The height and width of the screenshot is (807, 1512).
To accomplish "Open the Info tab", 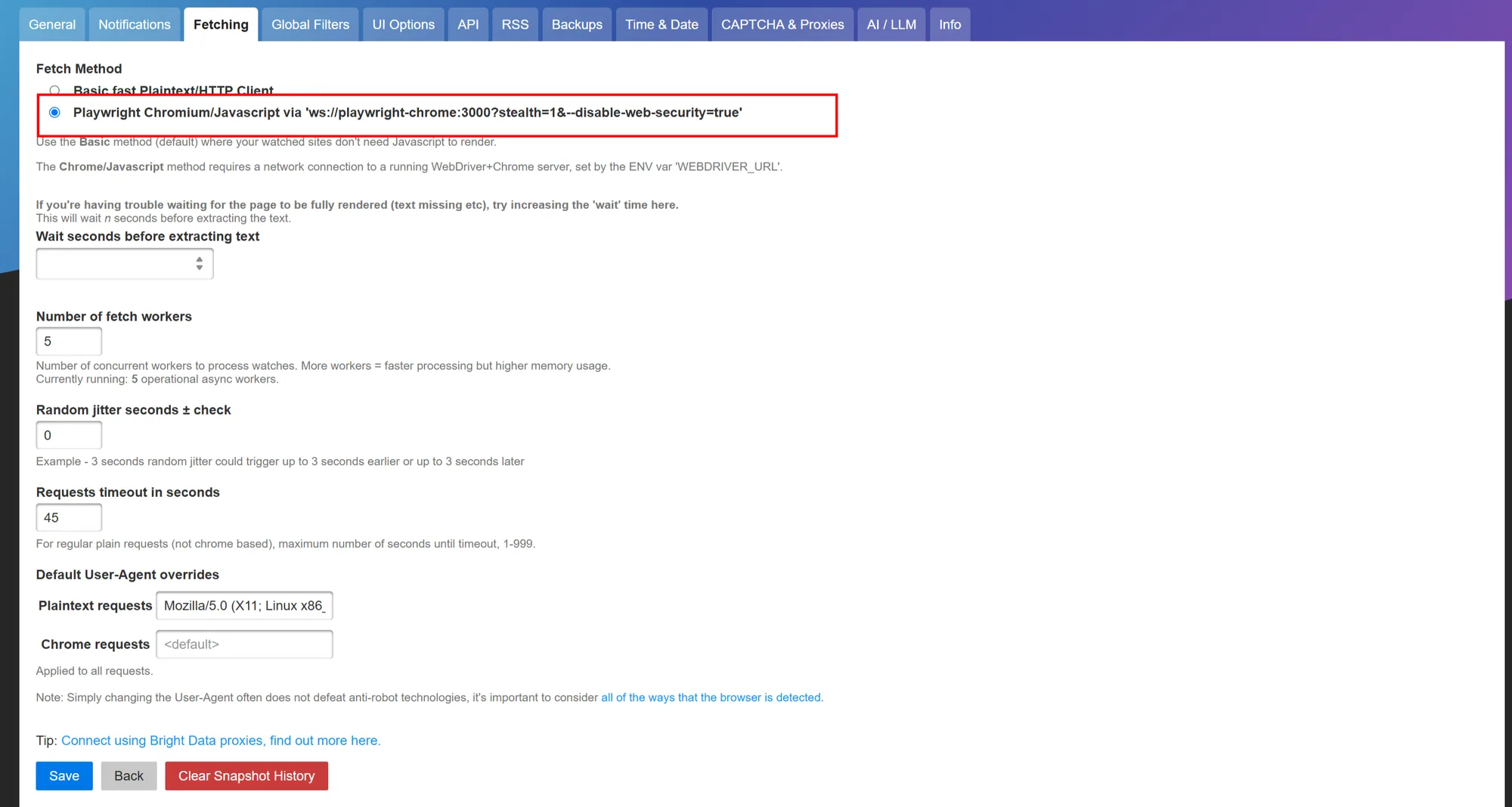I will (x=950, y=24).
